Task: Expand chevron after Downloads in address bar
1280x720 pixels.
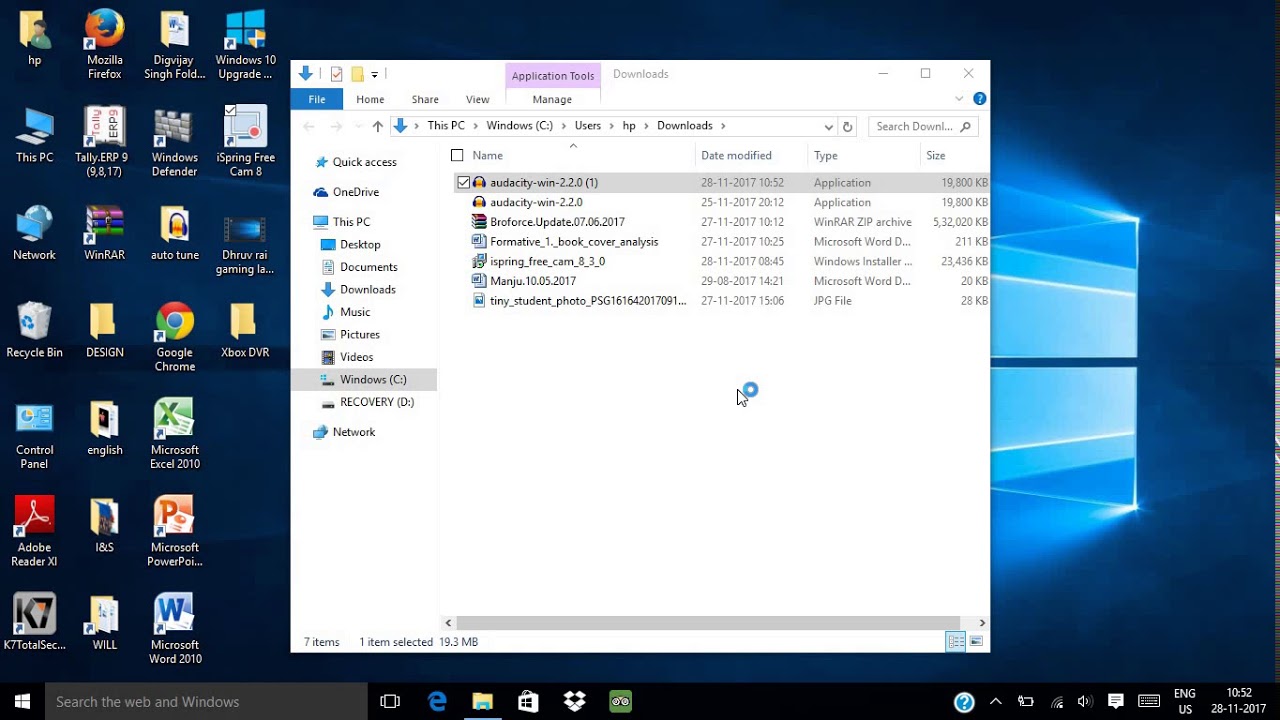Action: [x=723, y=126]
